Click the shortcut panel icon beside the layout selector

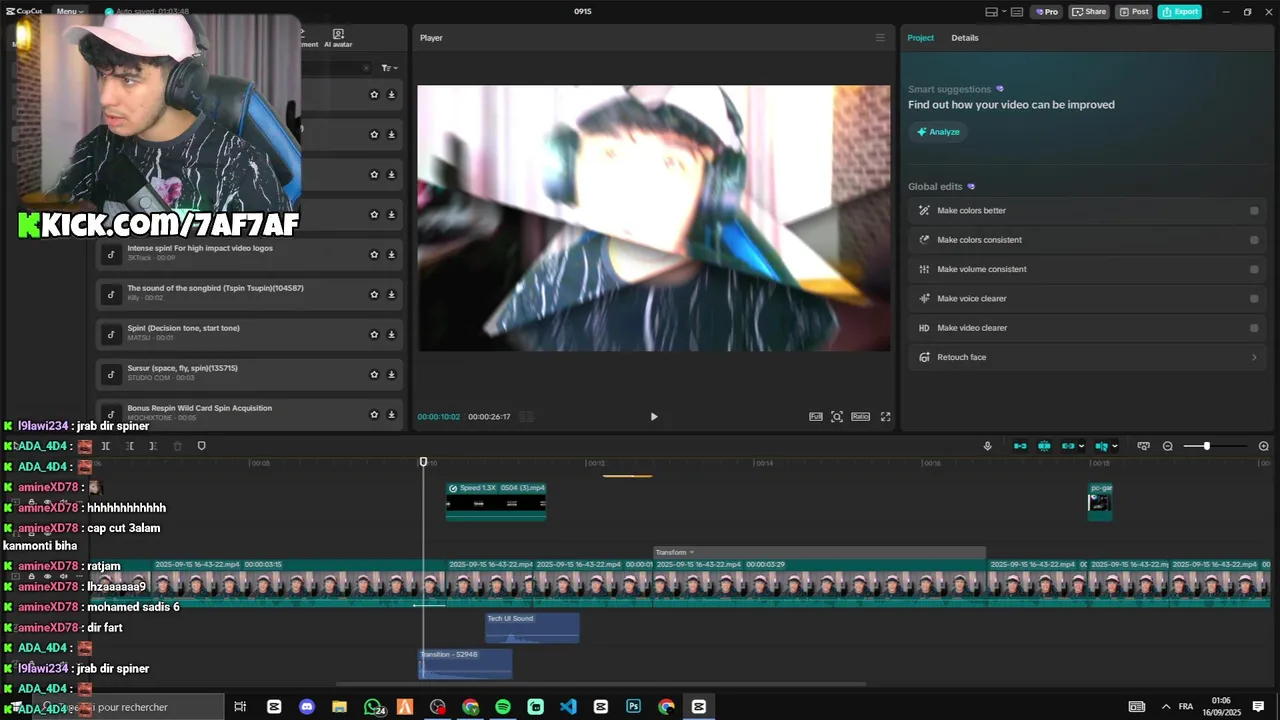tap(1017, 12)
